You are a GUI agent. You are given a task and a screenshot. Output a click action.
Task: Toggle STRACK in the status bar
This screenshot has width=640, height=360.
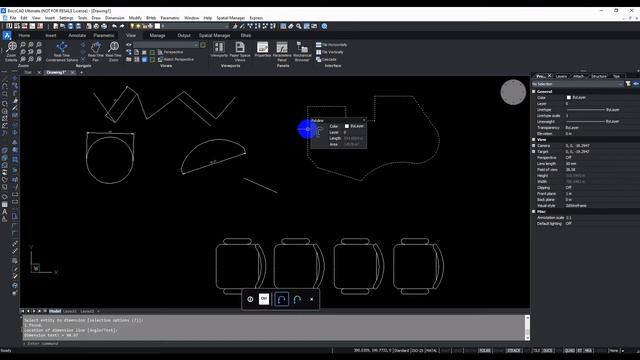513,350
